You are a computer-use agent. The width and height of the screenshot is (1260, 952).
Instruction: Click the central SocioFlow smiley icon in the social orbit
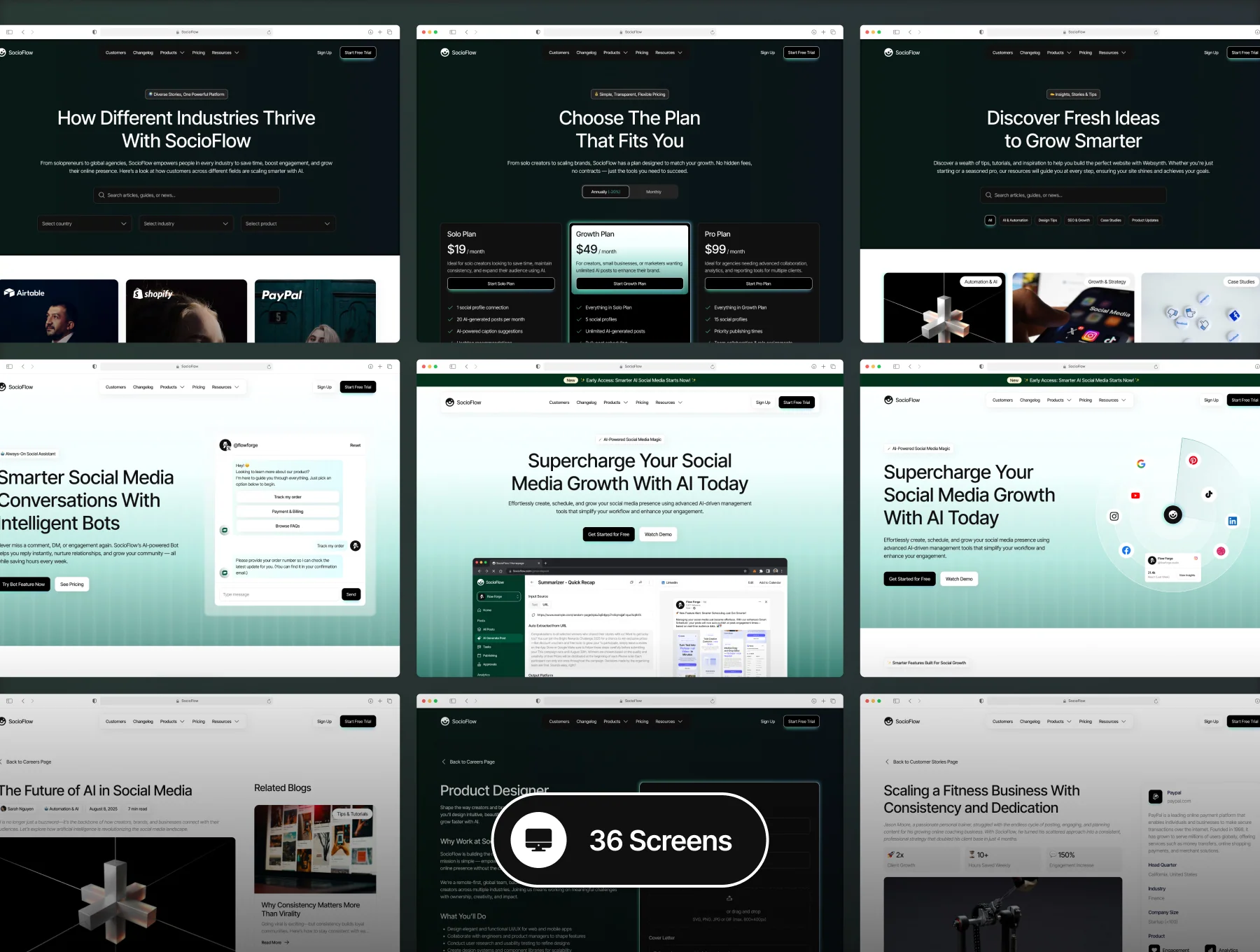click(x=1173, y=514)
